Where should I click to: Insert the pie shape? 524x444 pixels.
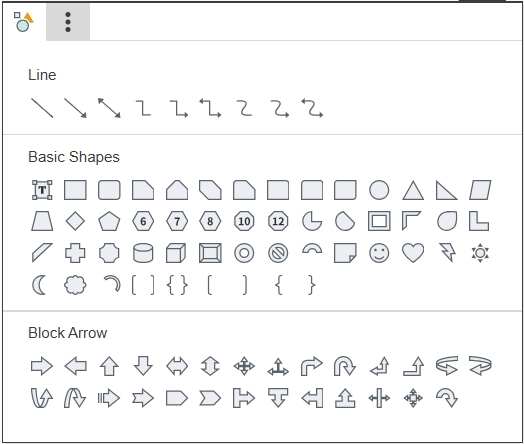click(x=312, y=221)
